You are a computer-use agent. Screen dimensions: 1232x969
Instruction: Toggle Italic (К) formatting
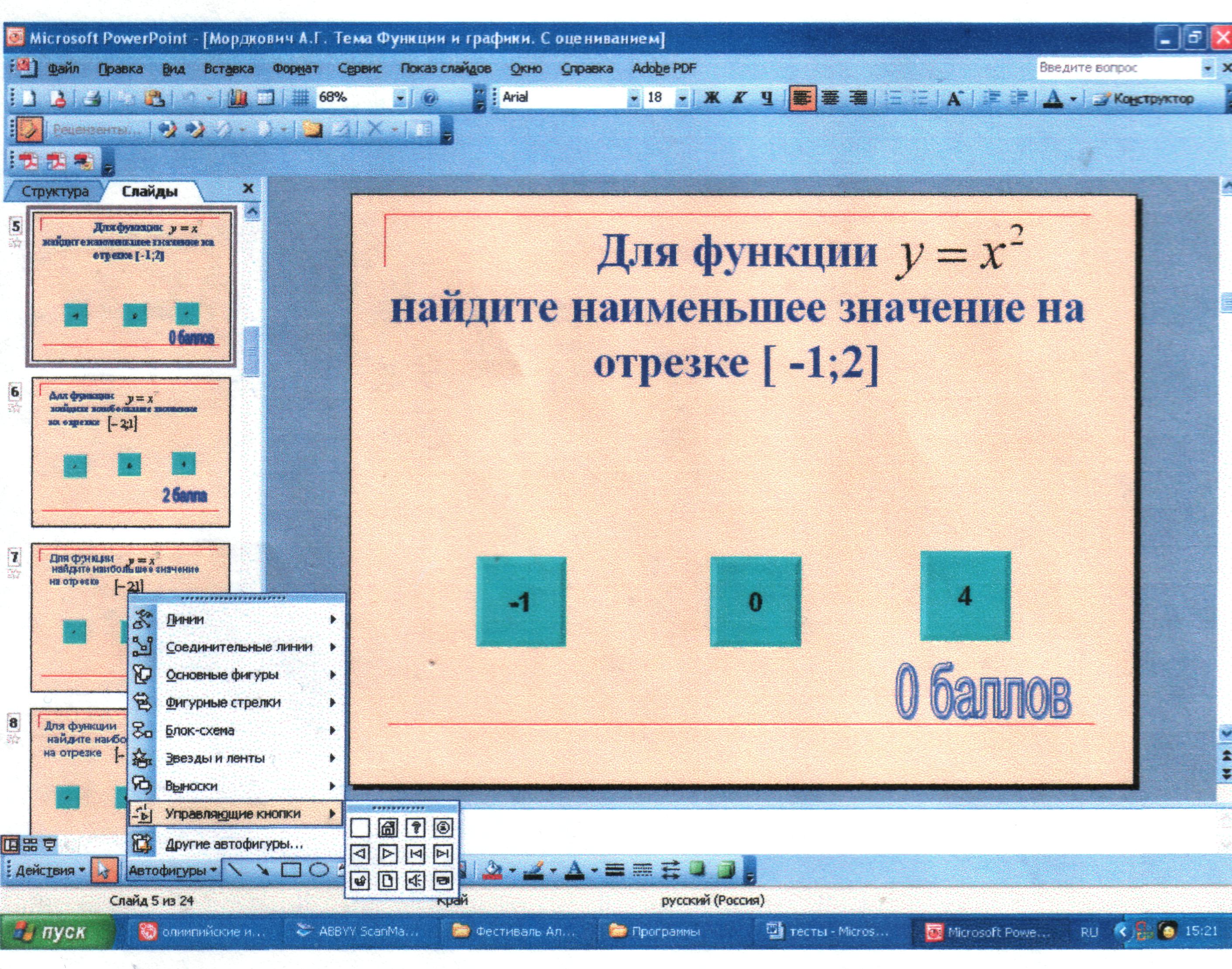pos(739,98)
